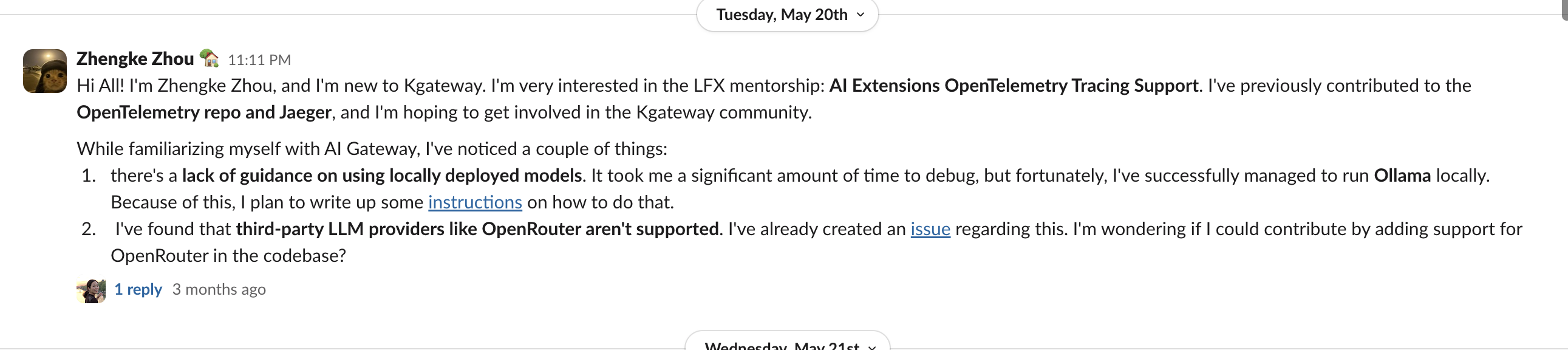Click the house status emoji beside Zhengke Zhou
1568x350 pixels.
(210, 58)
